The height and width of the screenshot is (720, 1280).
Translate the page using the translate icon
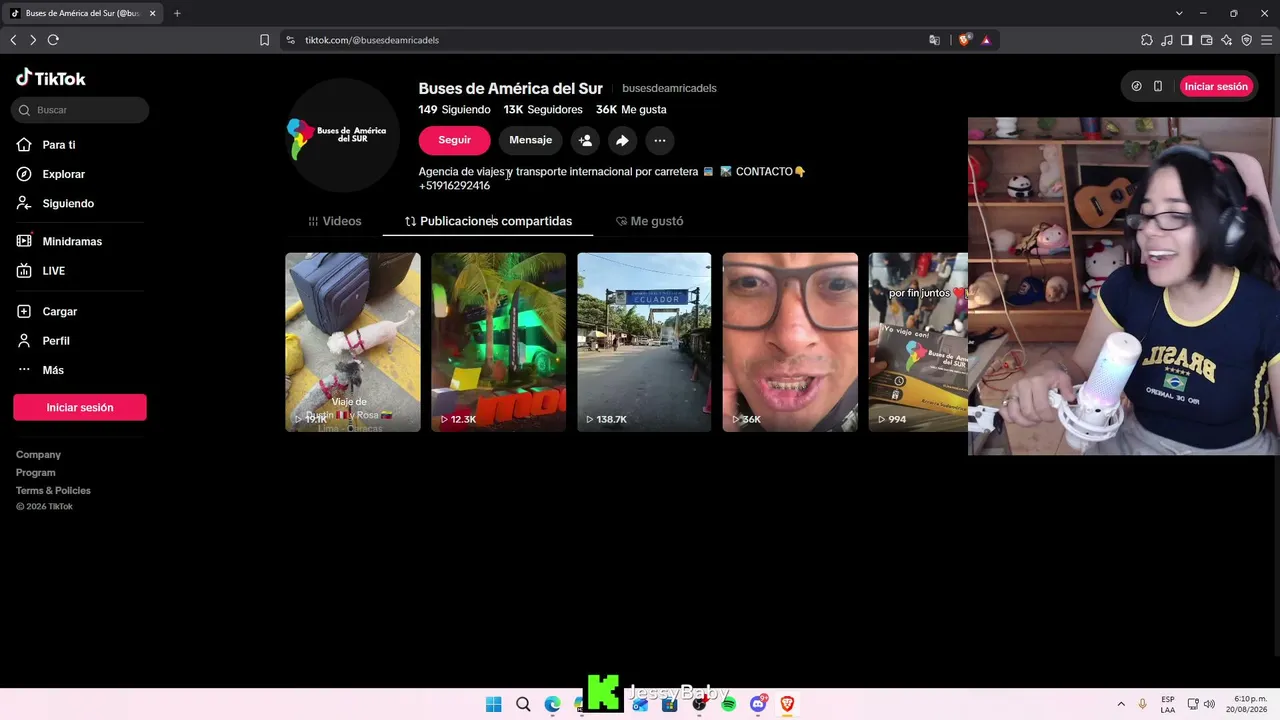point(934,40)
